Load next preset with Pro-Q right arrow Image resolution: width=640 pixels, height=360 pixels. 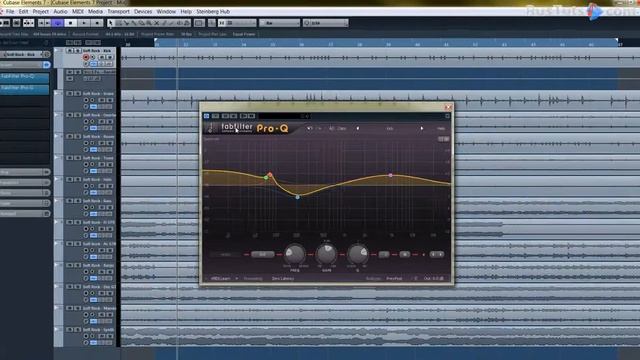(x=422, y=129)
